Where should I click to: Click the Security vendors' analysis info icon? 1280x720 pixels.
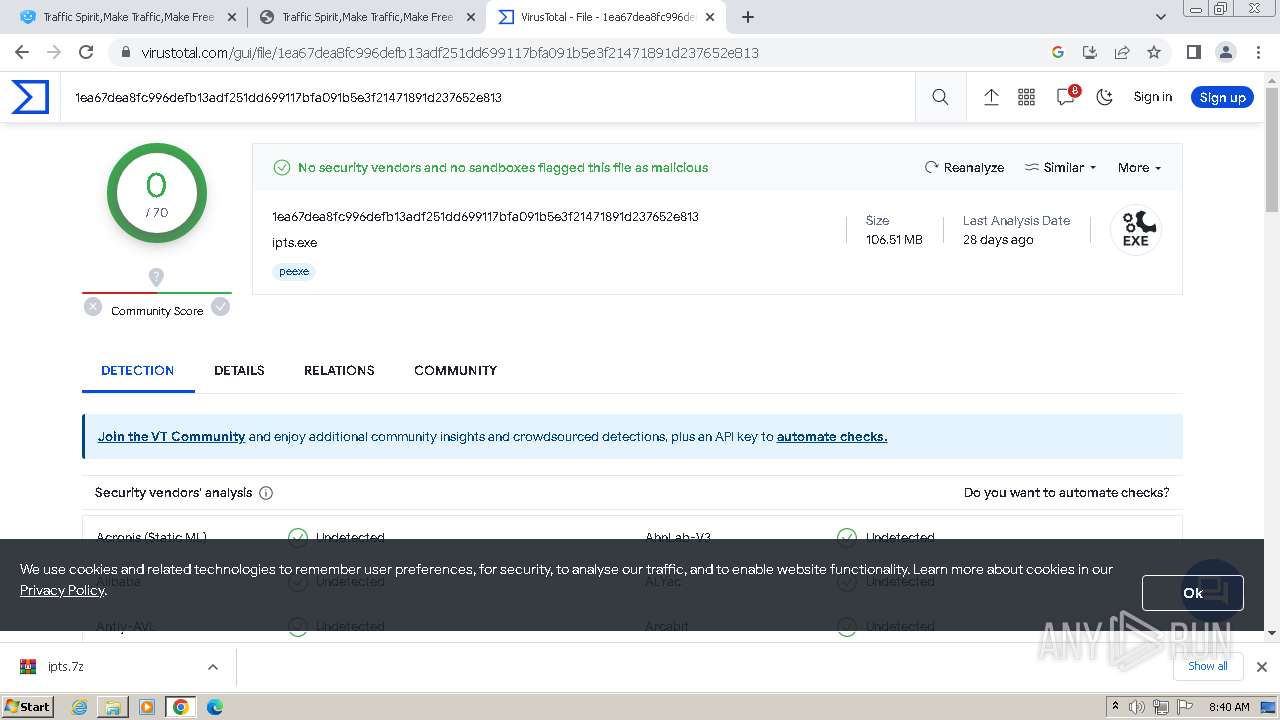[266, 493]
